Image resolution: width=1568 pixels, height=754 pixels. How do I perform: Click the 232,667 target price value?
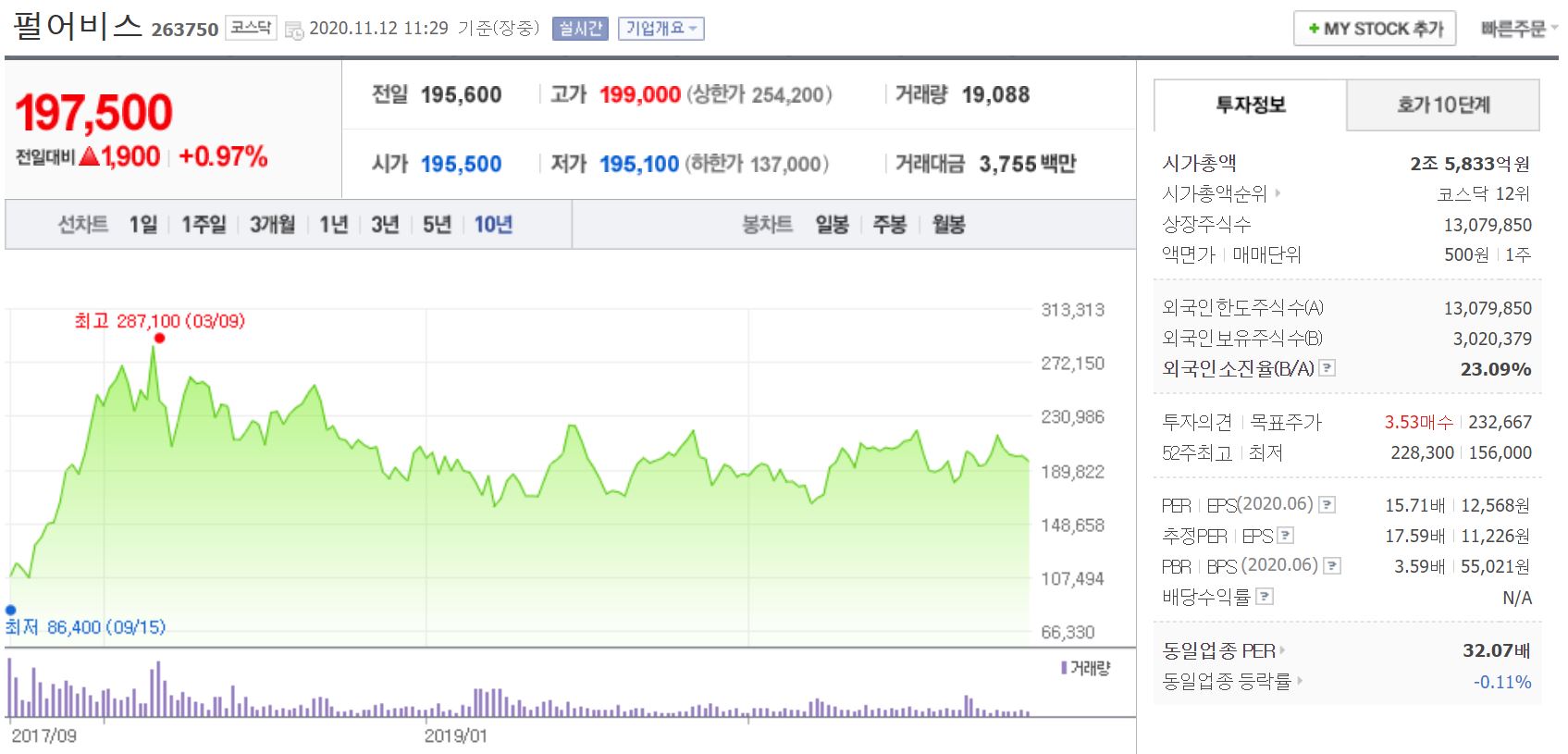[1500, 422]
